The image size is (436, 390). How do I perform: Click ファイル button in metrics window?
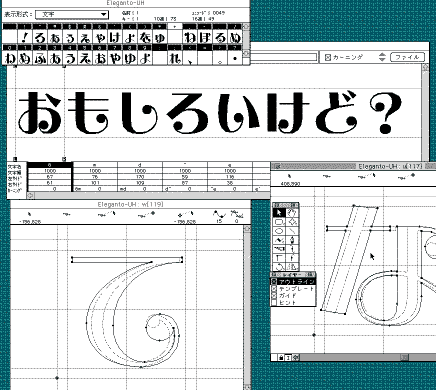coord(407,57)
